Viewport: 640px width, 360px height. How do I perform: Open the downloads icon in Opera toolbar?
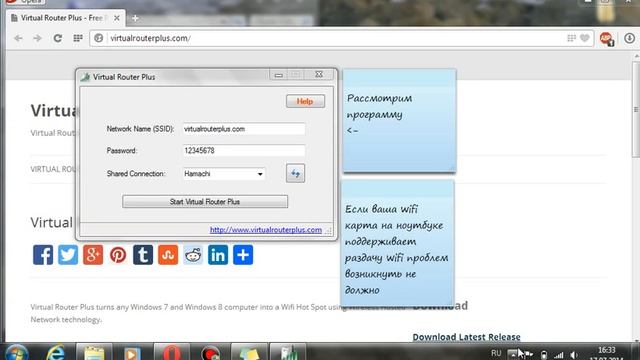click(629, 38)
